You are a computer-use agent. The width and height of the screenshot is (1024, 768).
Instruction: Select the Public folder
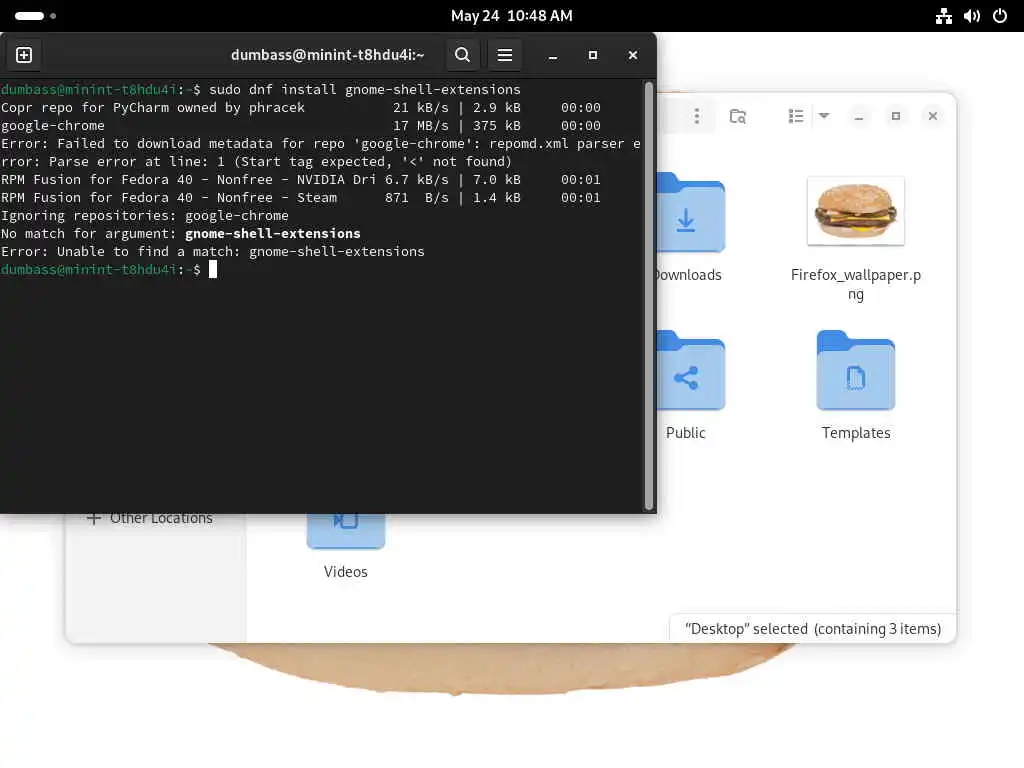coord(690,370)
